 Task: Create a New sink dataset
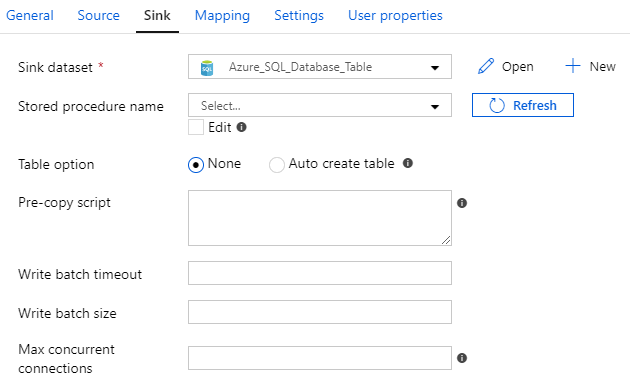602,66
